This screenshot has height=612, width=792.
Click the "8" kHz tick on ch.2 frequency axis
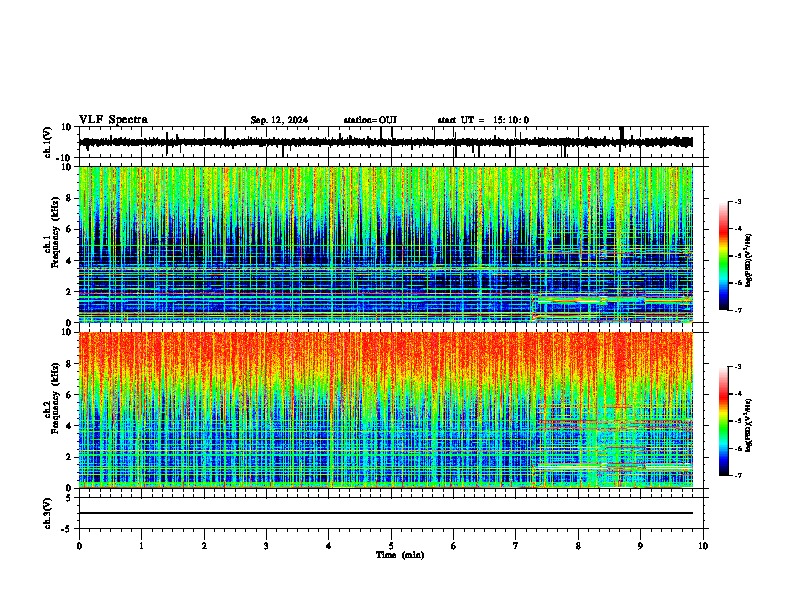click(x=69, y=364)
